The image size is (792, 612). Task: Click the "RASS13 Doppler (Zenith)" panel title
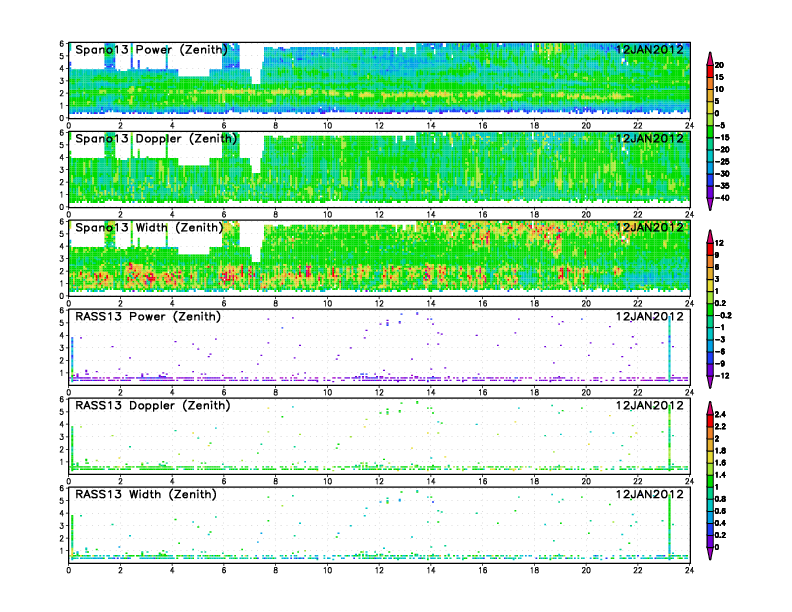(153, 405)
